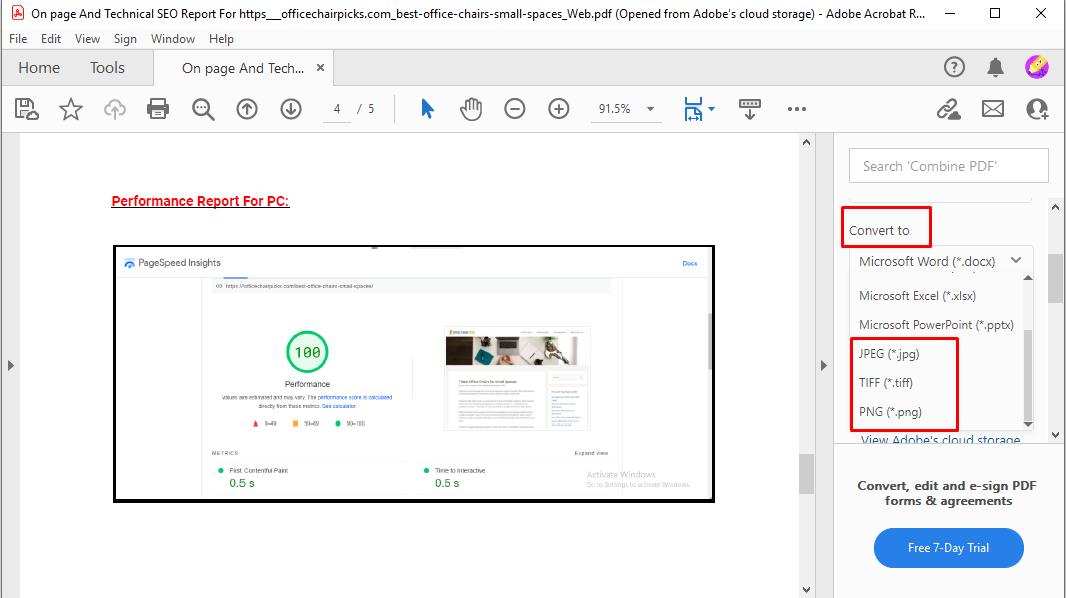Viewport: 1066px width, 598px height.
Task: Expand the Microsoft Word format dropdown
Action: pyautogui.click(x=1015, y=261)
